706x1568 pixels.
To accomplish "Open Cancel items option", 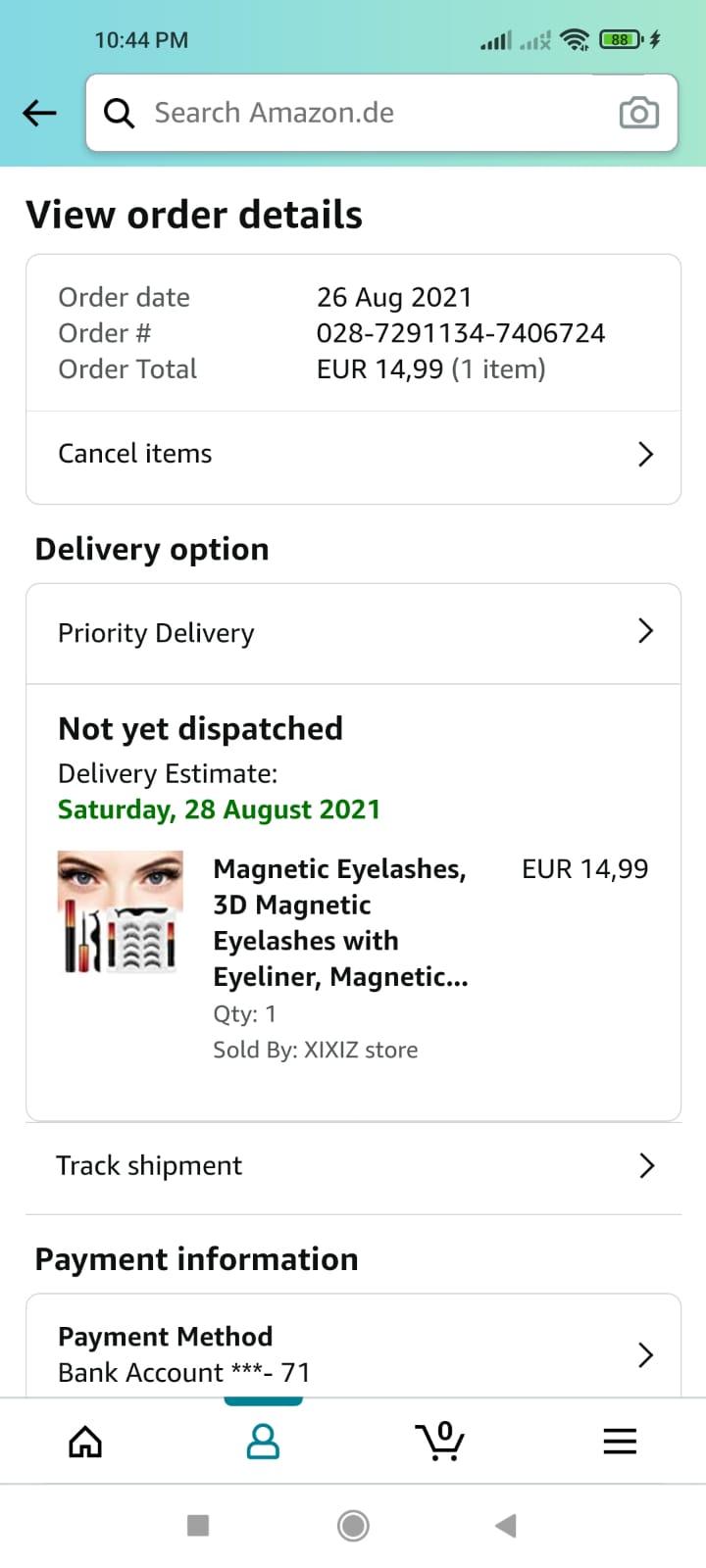I will (135, 454).
